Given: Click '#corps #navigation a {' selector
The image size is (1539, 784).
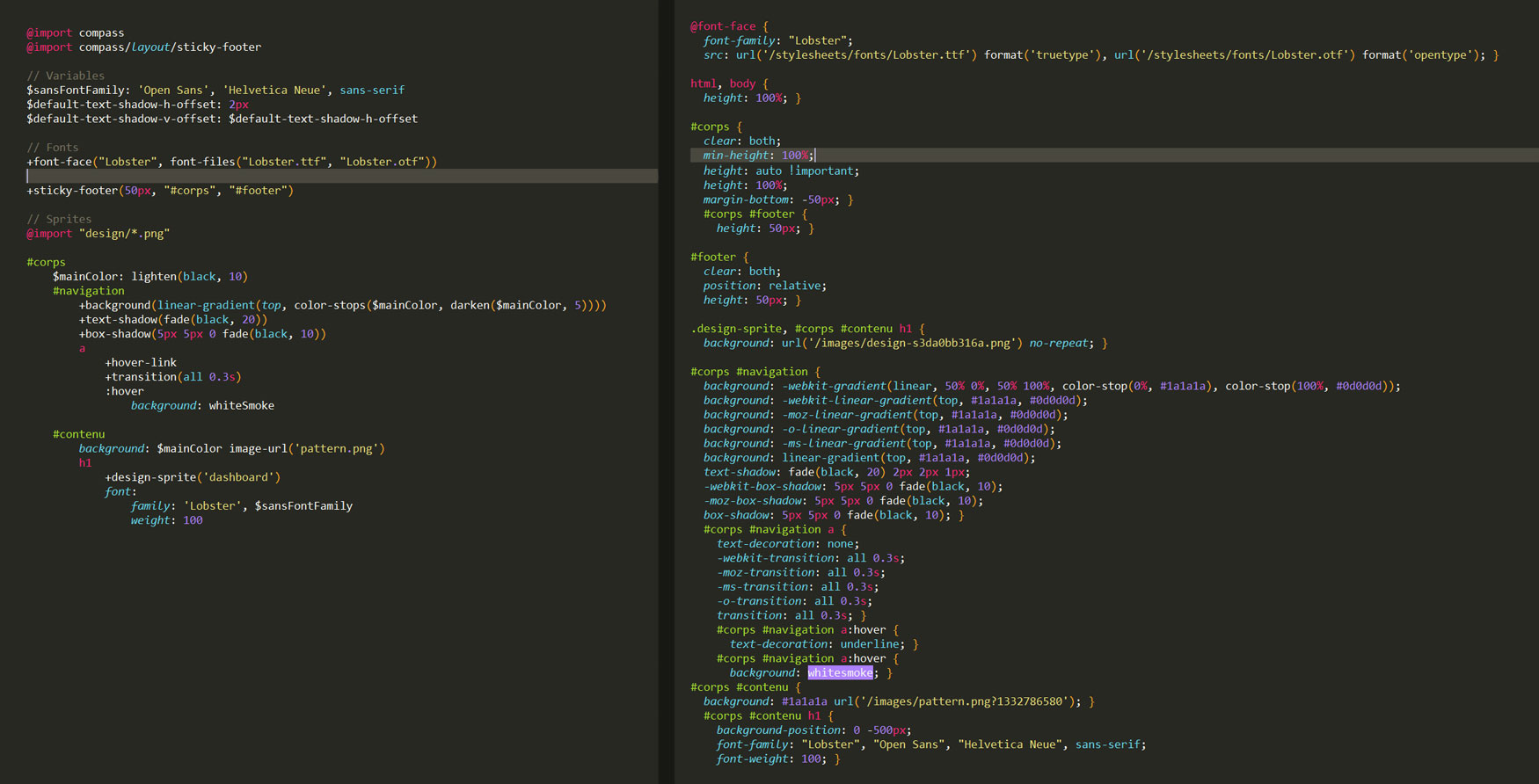Looking at the screenshot, I should coord(775,529).
